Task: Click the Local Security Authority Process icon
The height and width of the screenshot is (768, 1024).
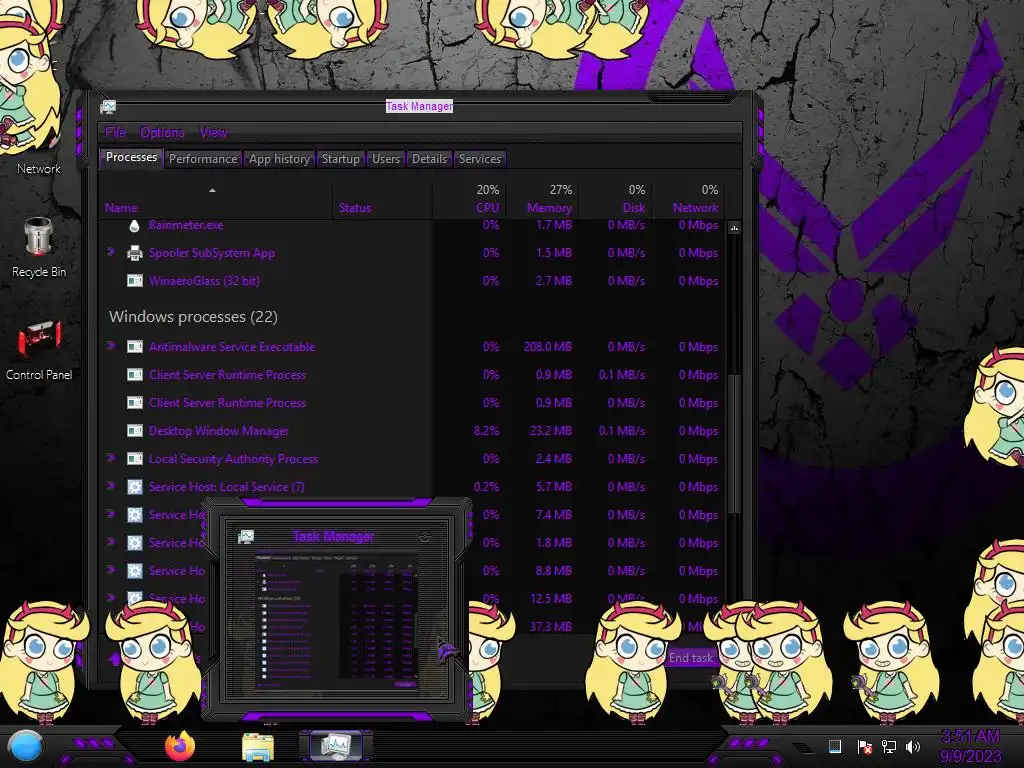Action: point(135,459)
